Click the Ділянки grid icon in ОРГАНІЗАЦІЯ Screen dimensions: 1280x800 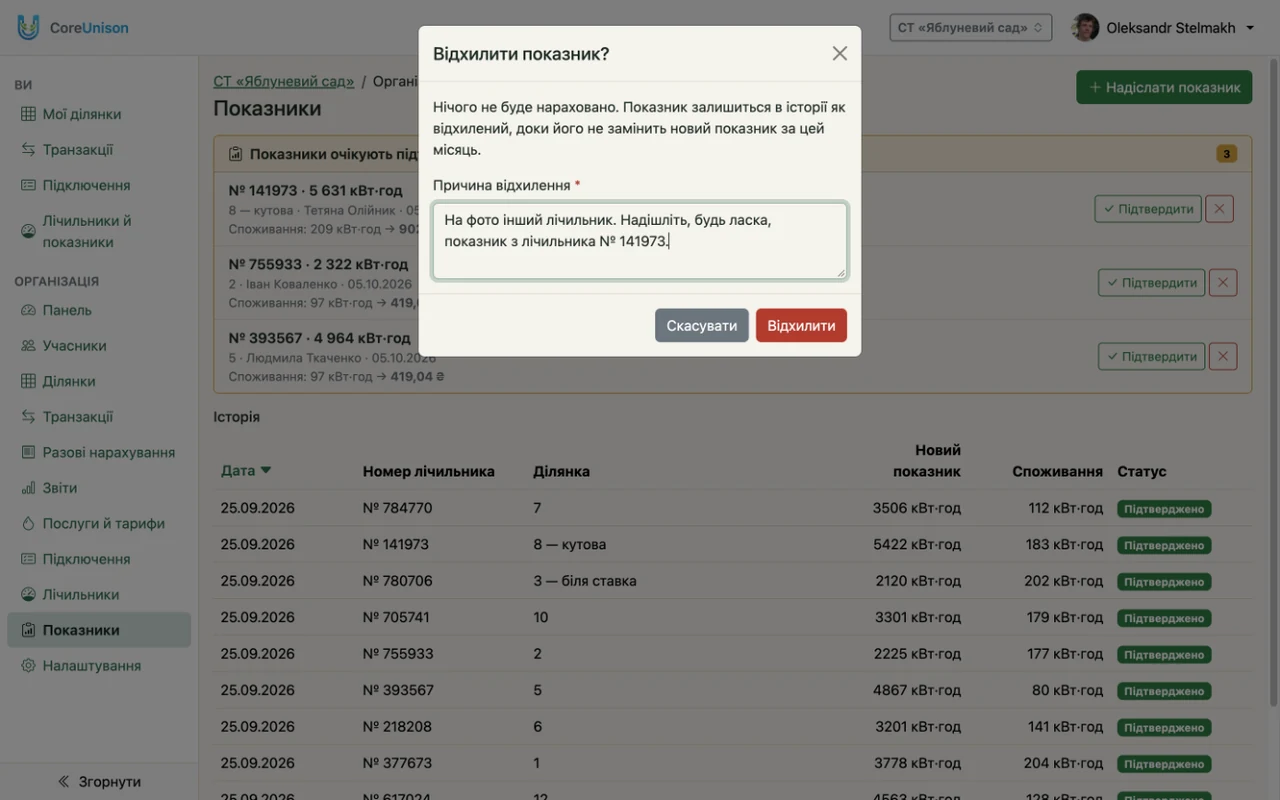28,381
